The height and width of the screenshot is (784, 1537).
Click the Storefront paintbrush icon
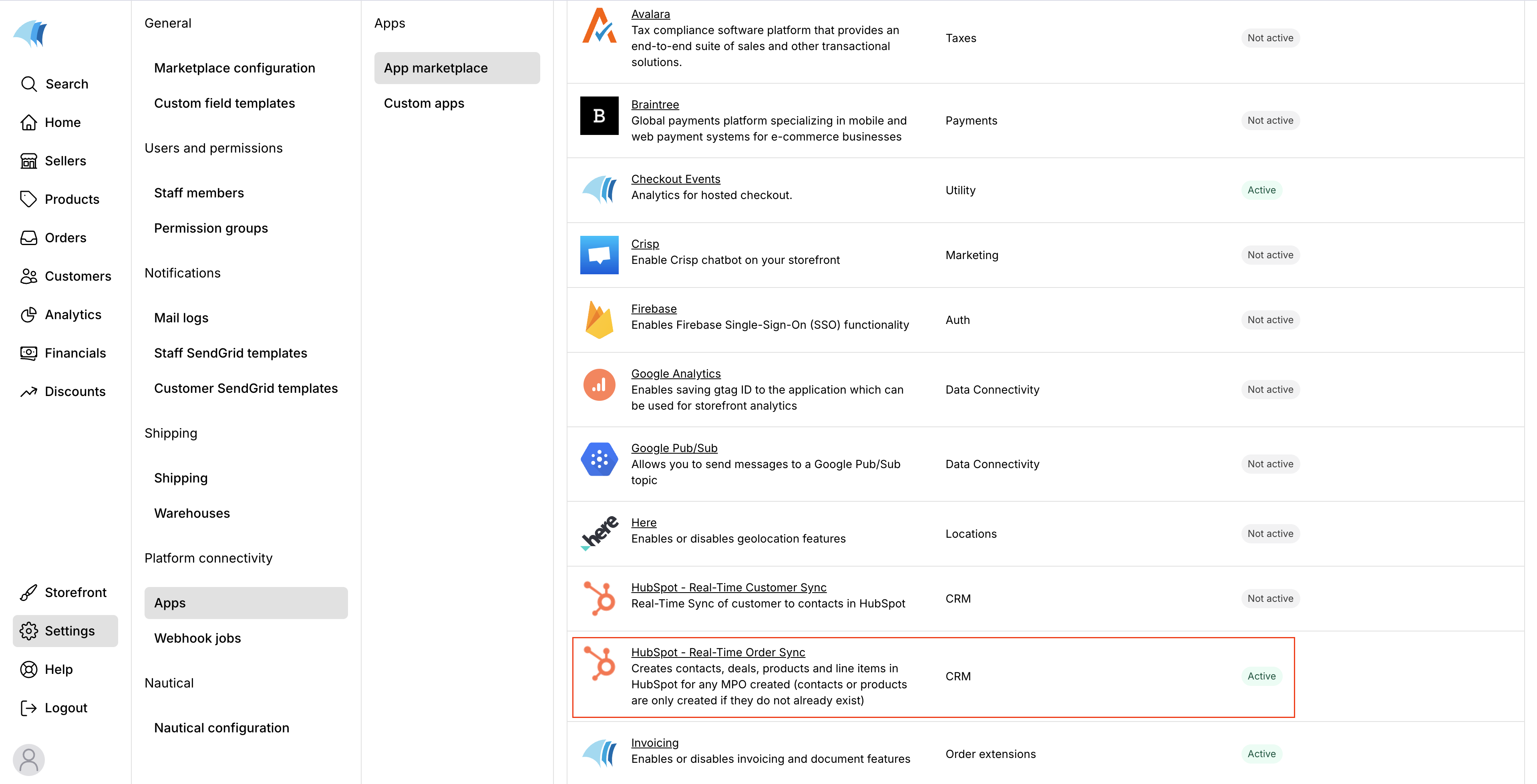click(29, 593)
